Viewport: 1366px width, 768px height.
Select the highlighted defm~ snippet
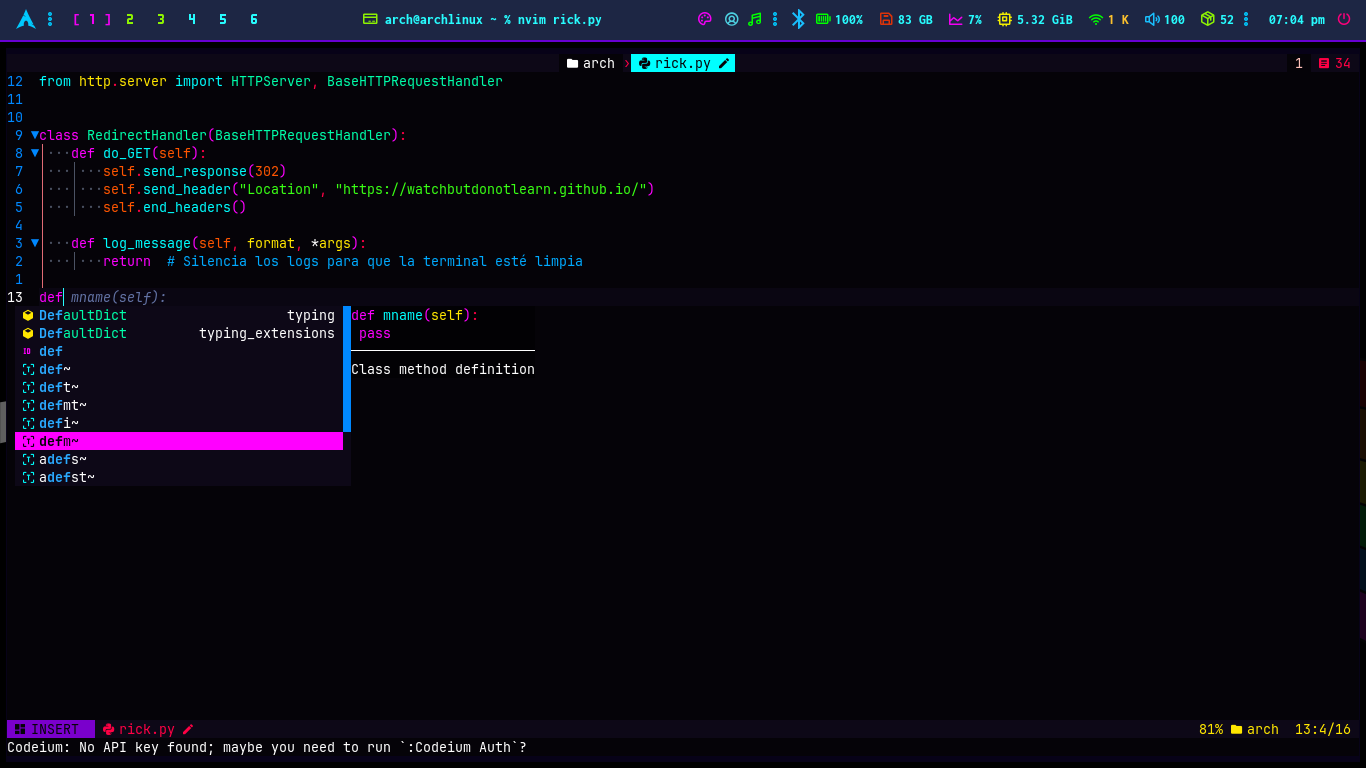click(179, 441)
